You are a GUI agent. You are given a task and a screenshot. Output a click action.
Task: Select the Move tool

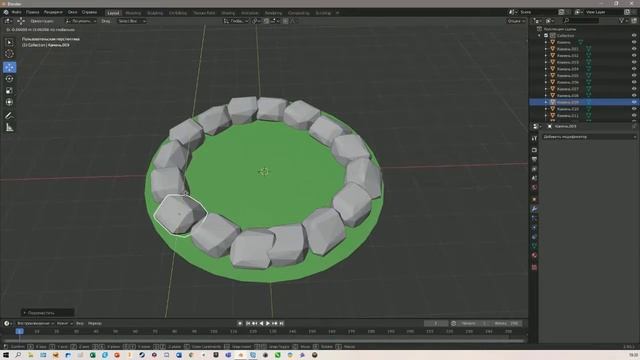tap(9, 67)
